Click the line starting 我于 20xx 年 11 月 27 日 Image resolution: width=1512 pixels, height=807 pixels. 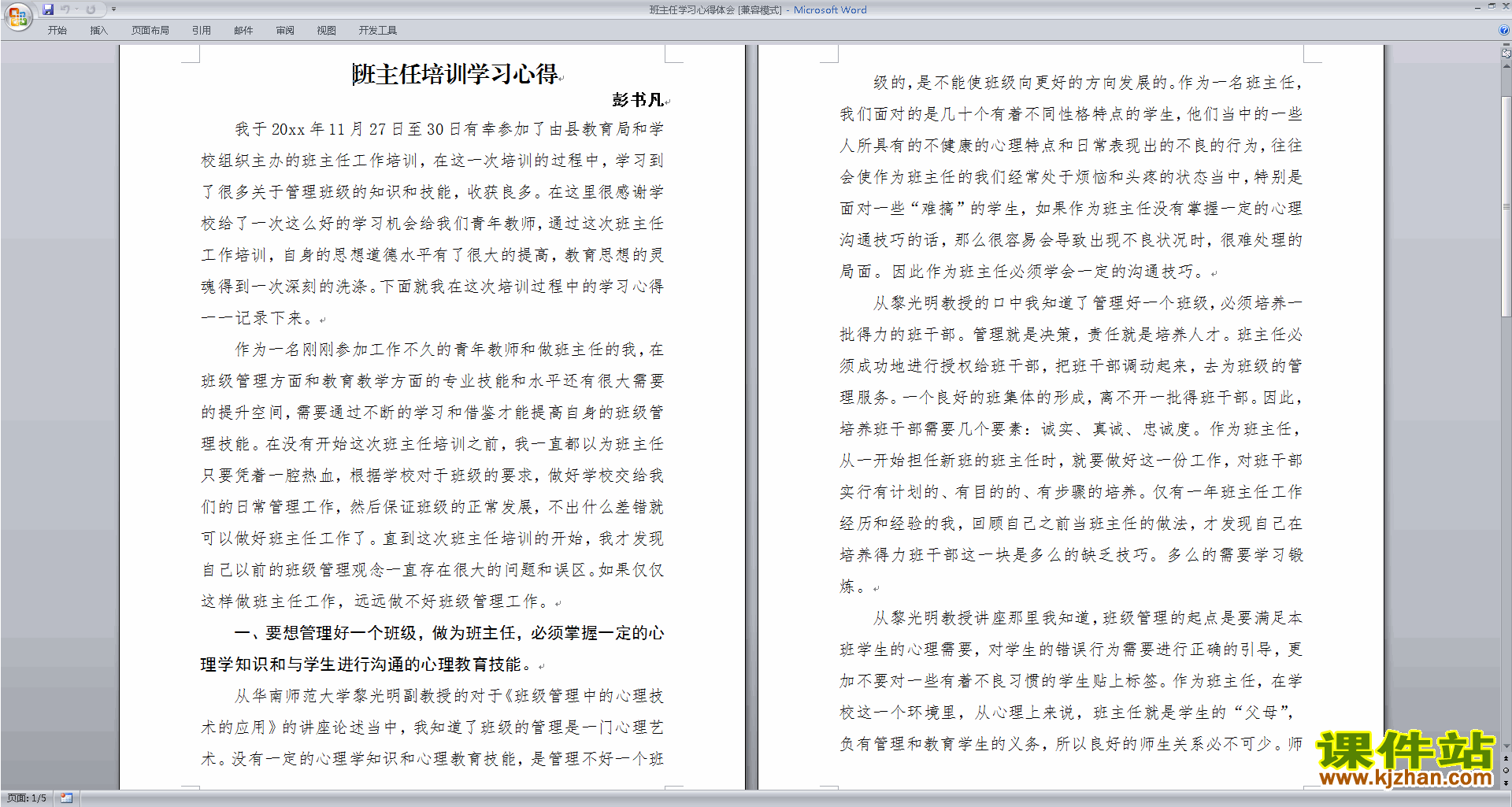pos(449,129)
